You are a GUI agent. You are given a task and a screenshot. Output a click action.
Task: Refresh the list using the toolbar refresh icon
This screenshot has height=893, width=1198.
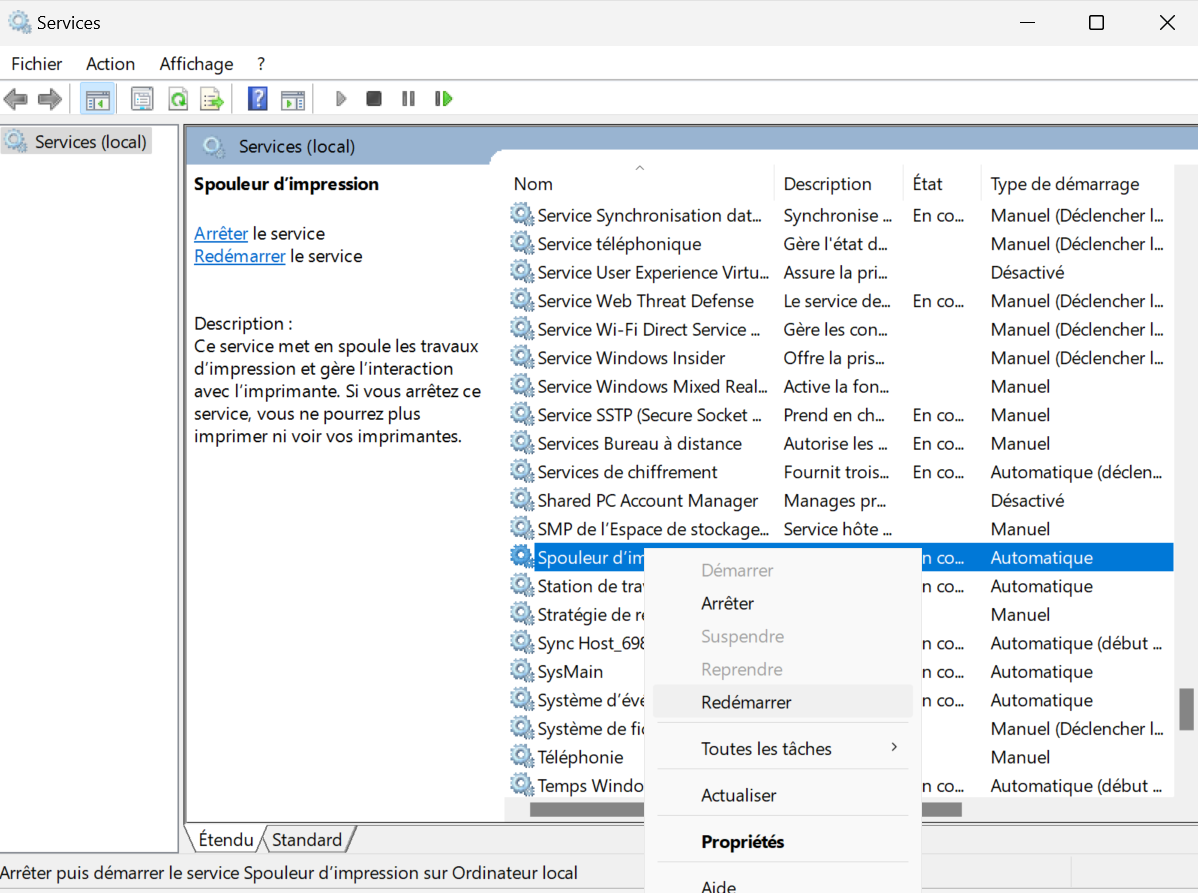pyautogui.click(x=179, y=99)
